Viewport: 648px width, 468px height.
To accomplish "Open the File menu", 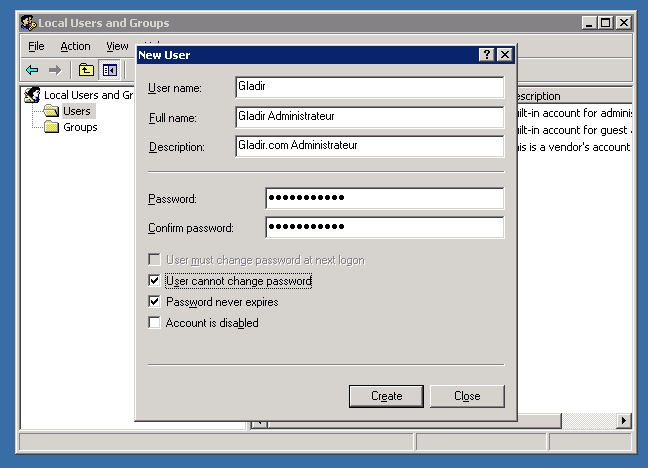I will [36, 46].
